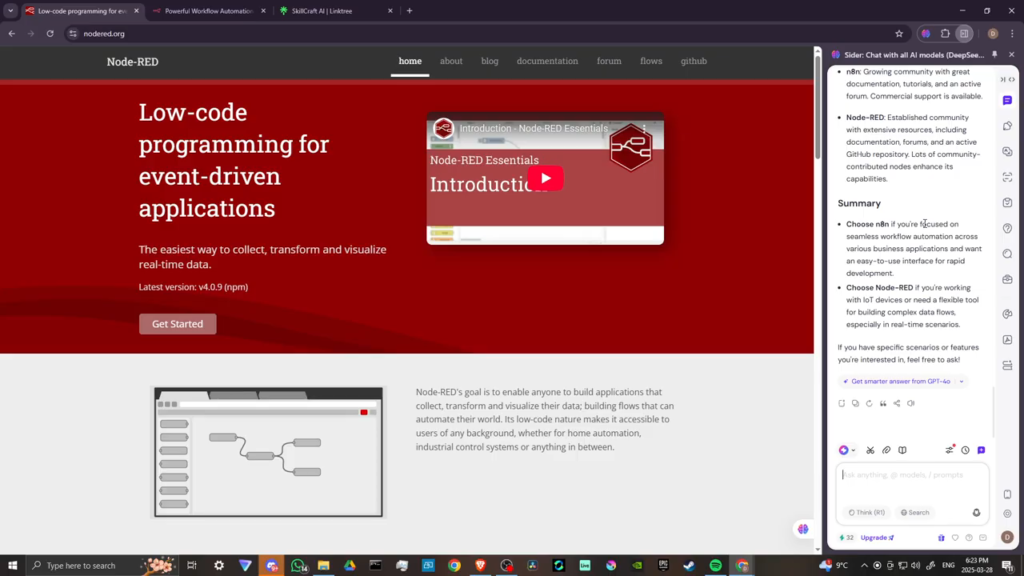Open the documentation nav item
Screen dimensions: 1024x576
[x=547, y=61]
